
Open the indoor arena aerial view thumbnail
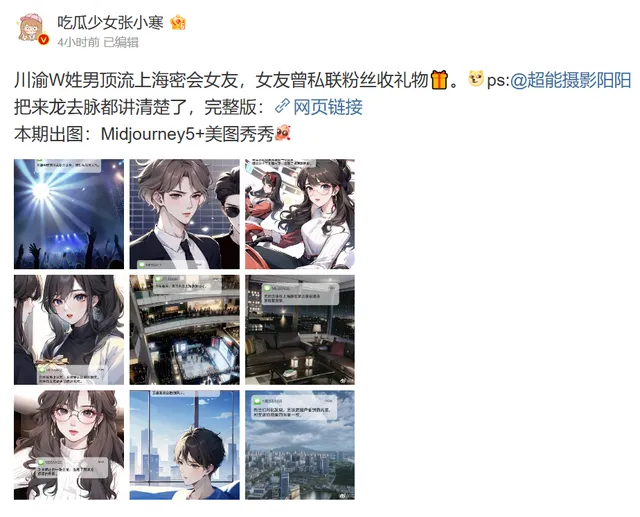(x=184, y=330)
